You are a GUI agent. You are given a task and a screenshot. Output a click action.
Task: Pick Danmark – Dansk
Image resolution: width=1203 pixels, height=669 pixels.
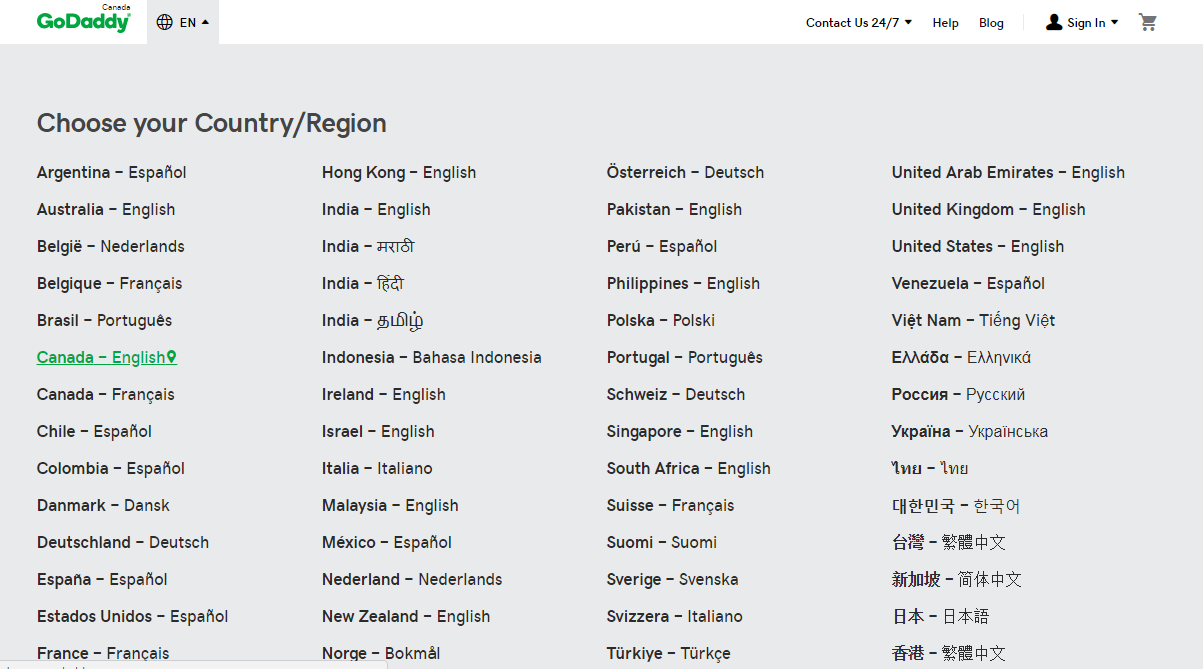(104, 505)
